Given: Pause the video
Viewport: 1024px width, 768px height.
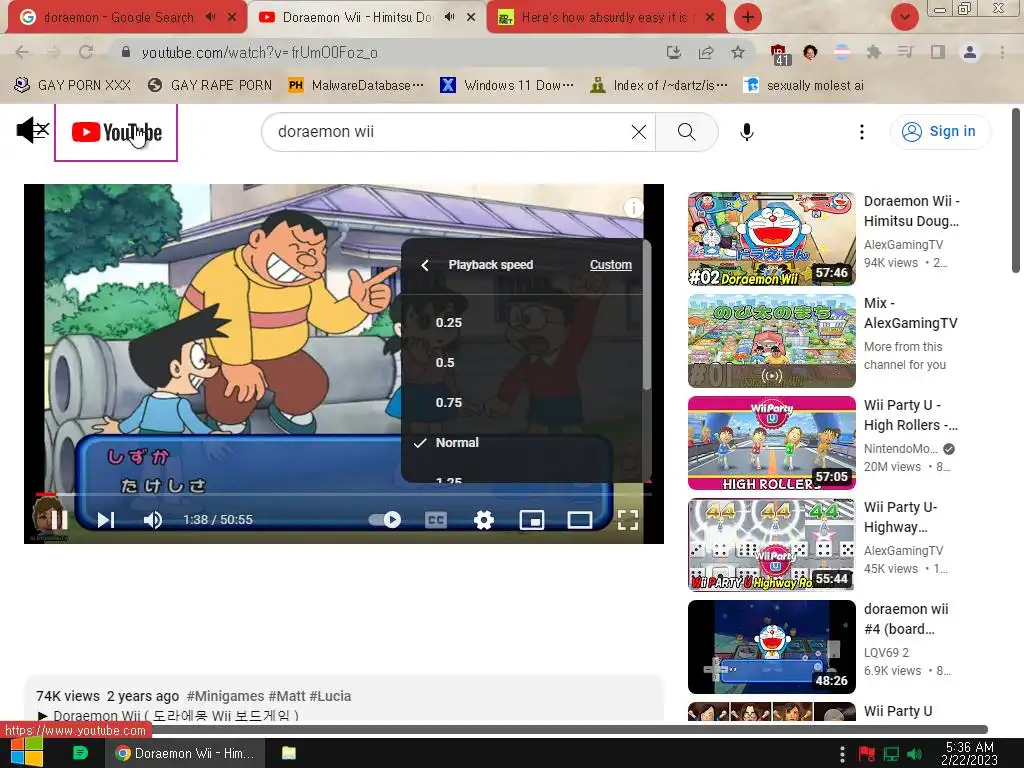Looking at the screenshot, I should click(x=59, y=520).
